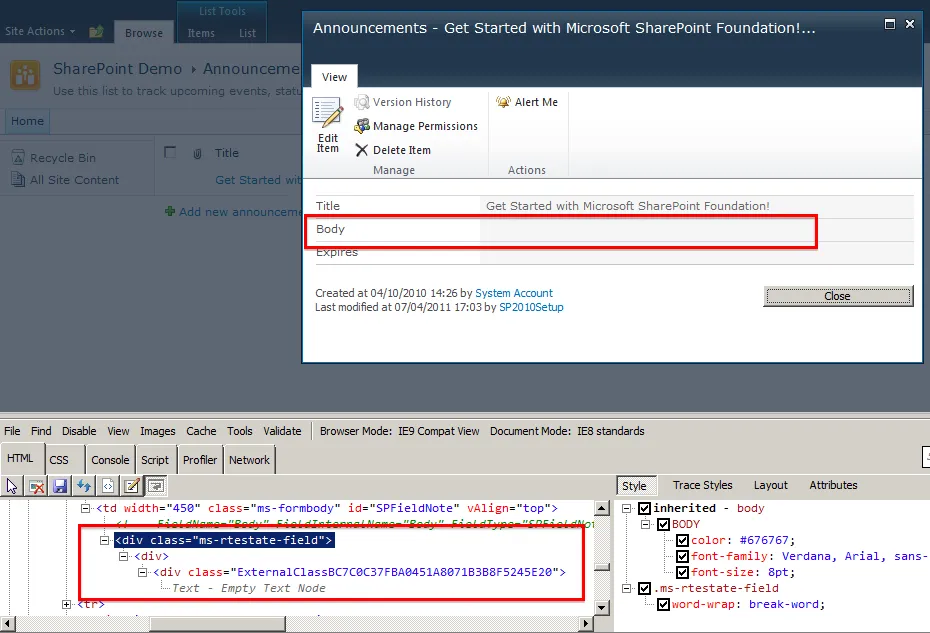This screenshot has height=633, width=930.
Task: Collapse the 'inherited - body' style group
Action: pos(626,508)
